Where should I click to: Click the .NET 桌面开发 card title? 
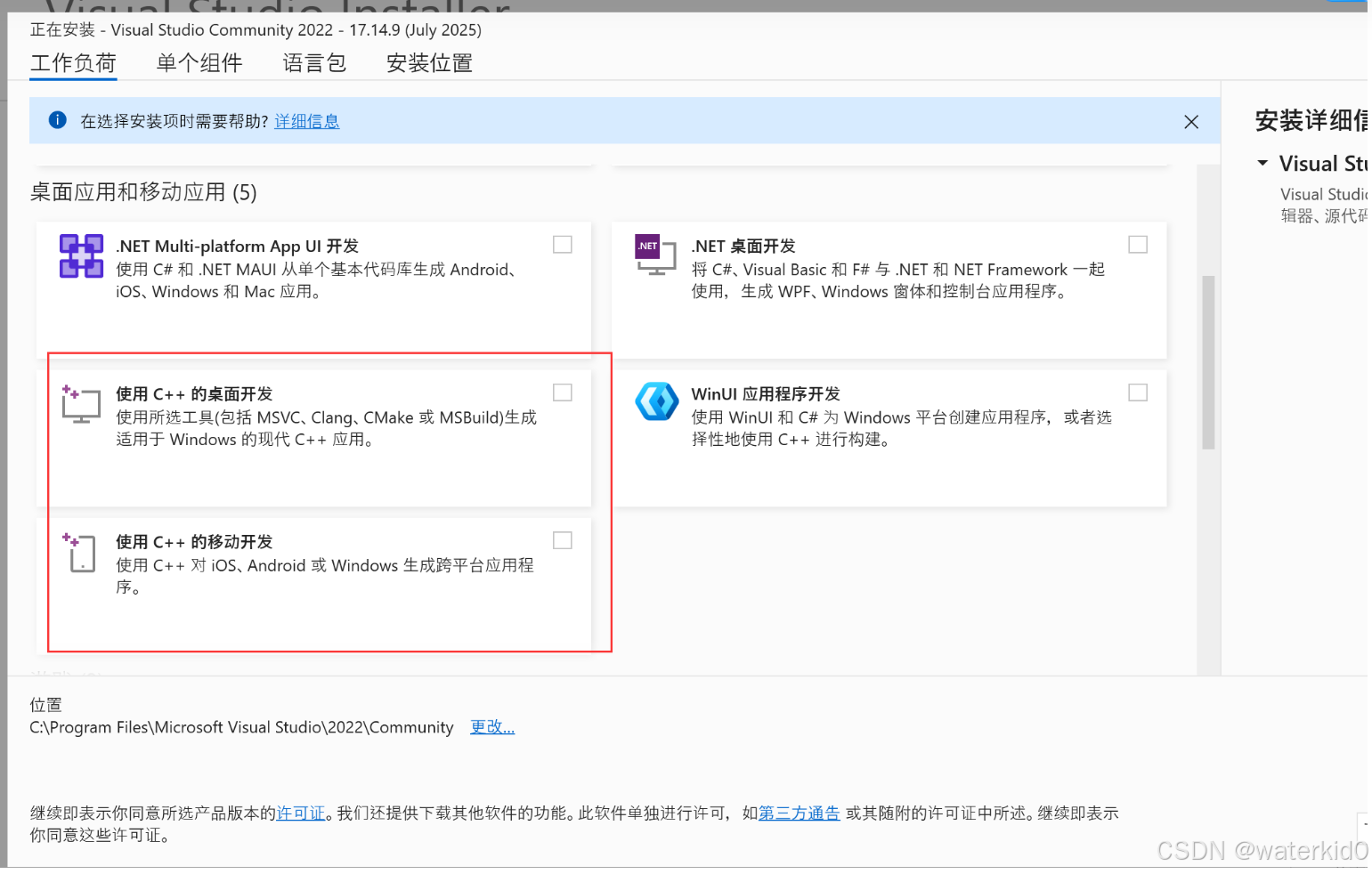743,247
